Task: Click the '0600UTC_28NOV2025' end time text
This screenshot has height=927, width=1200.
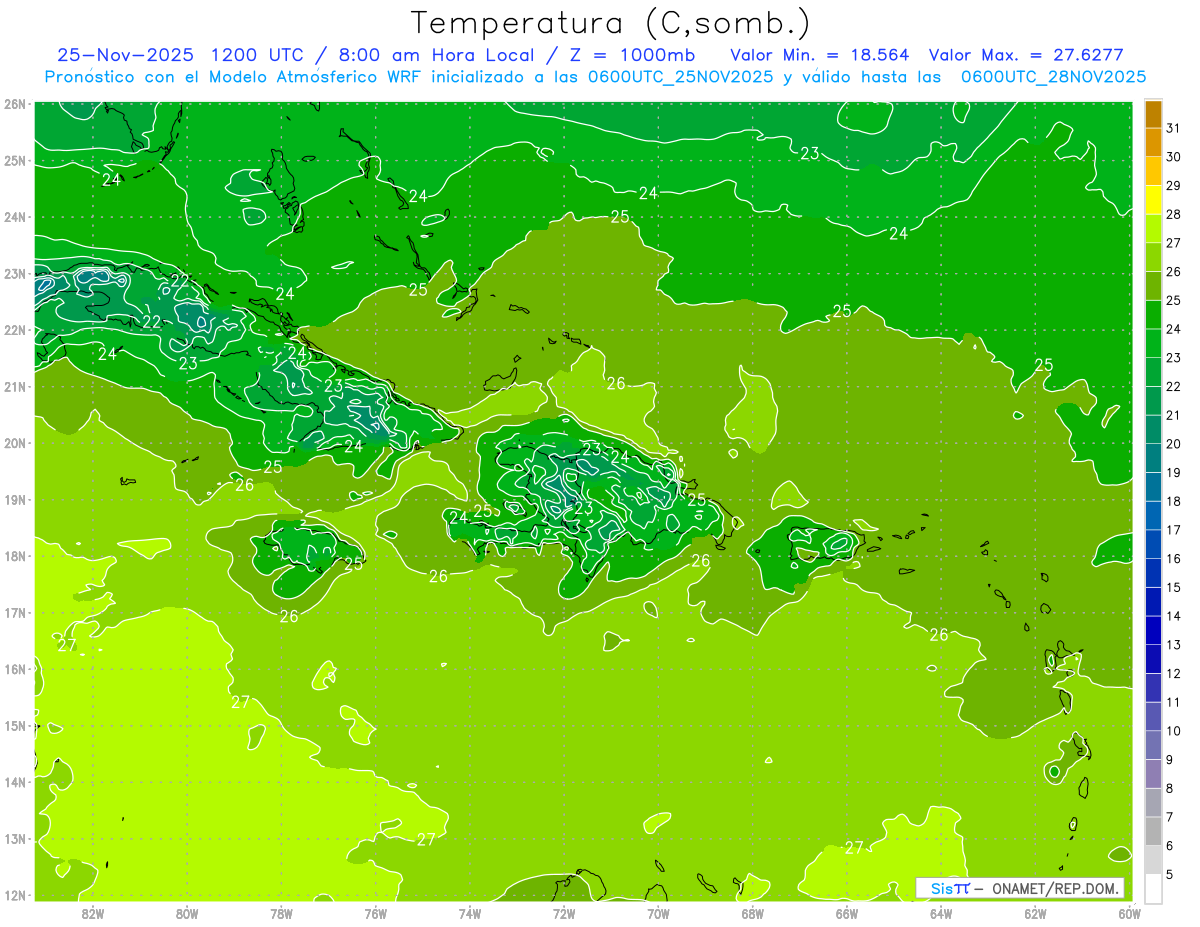Action: [1053, 77]
